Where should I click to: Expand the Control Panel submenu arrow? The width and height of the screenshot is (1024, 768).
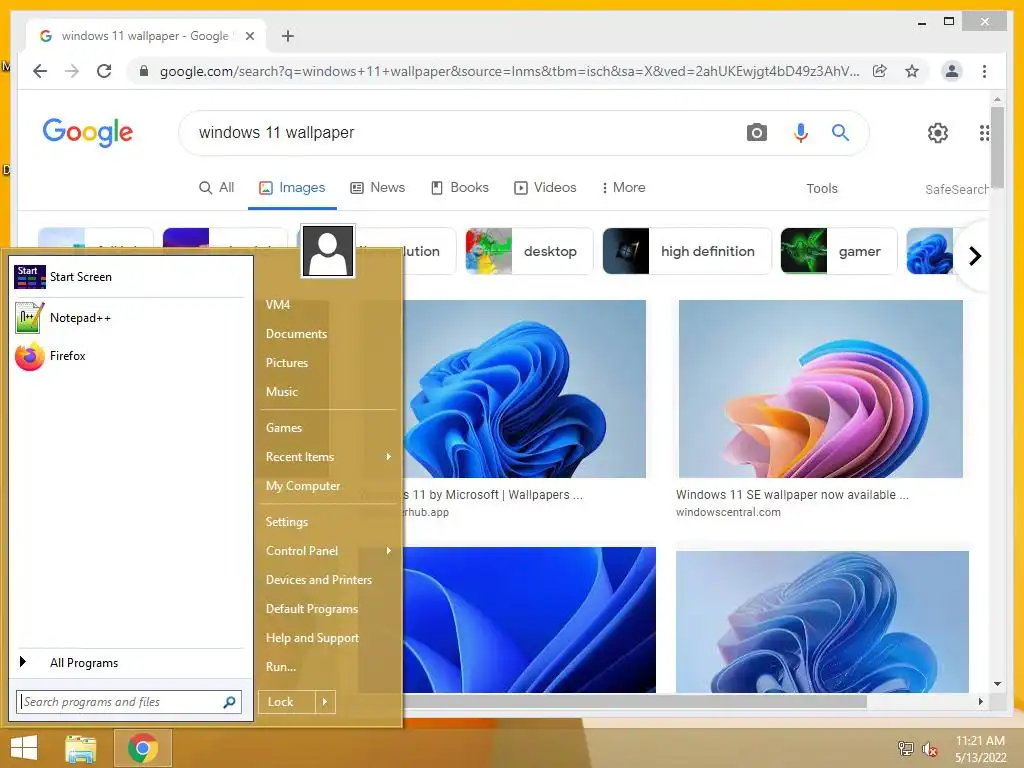click(389, 551)
